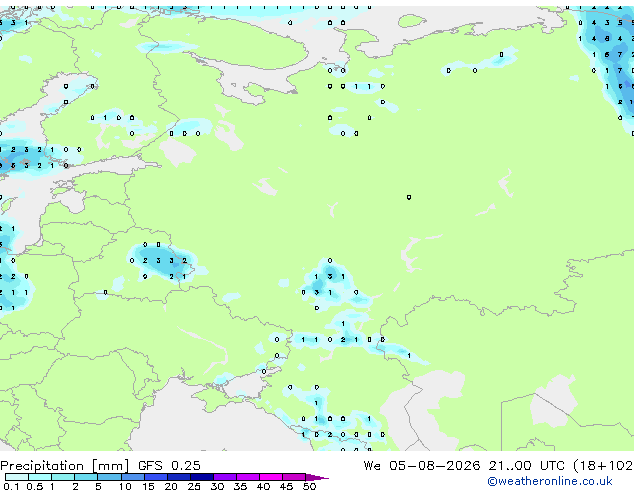
Task: Select the '21..00 UTC' time text
Action: pos(526,465)
